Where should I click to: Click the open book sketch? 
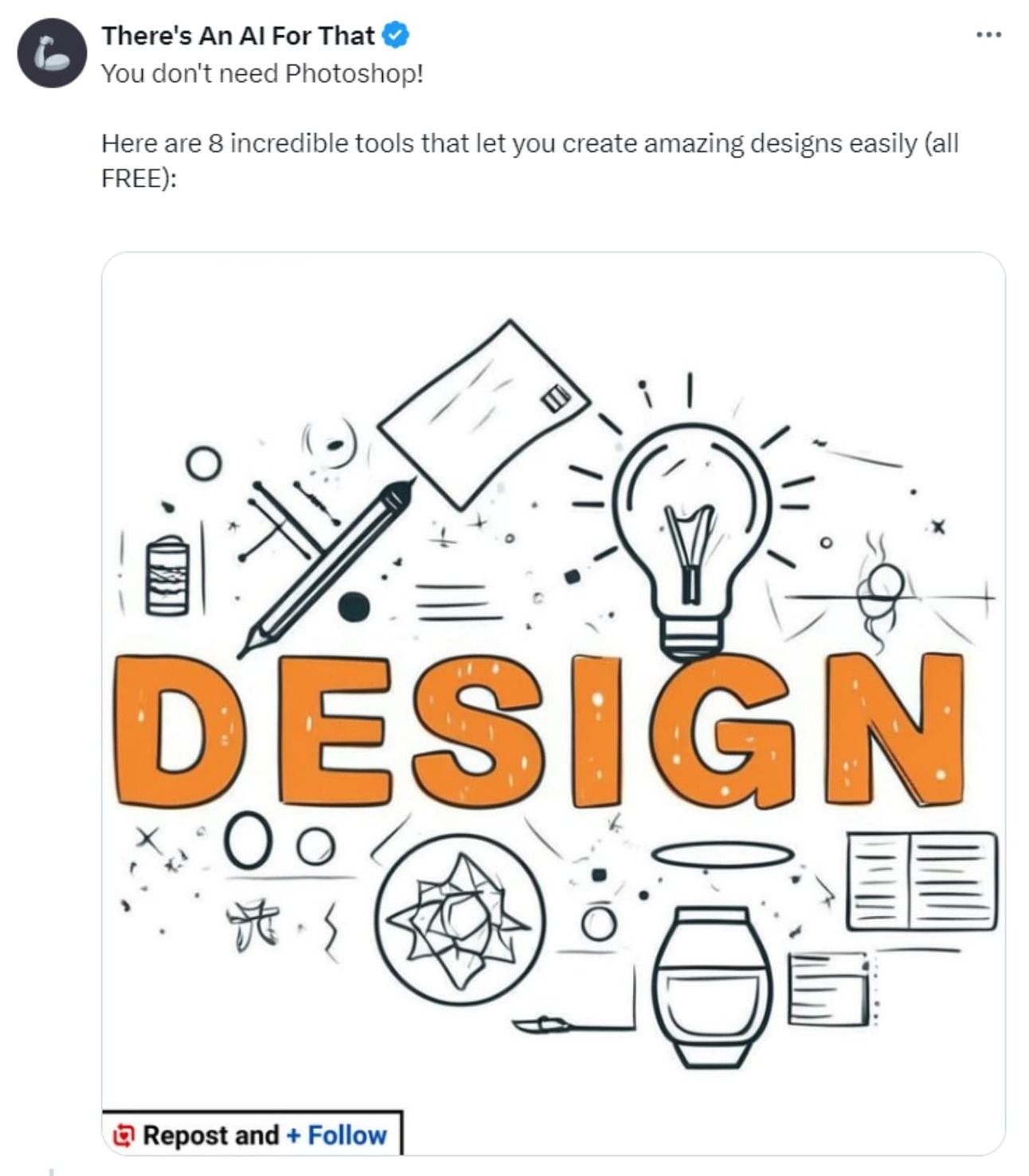coord(921,881)
